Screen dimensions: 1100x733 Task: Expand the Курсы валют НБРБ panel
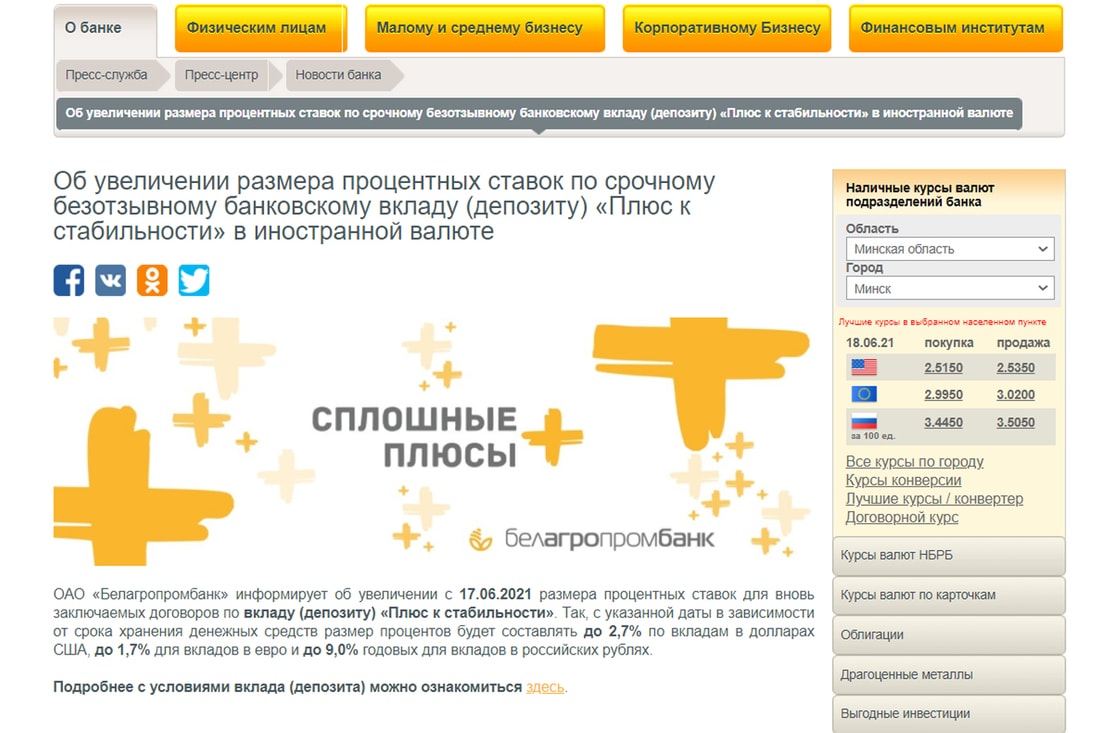pos(948,556)
